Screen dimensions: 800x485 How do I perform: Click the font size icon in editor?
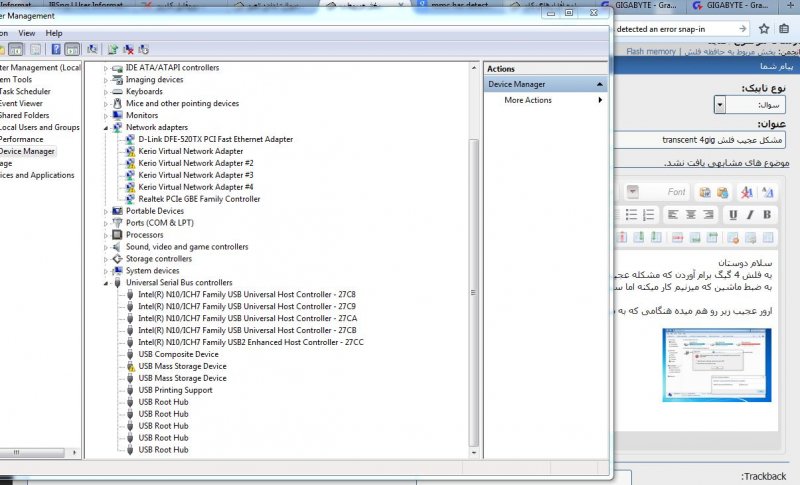point(767,192)
